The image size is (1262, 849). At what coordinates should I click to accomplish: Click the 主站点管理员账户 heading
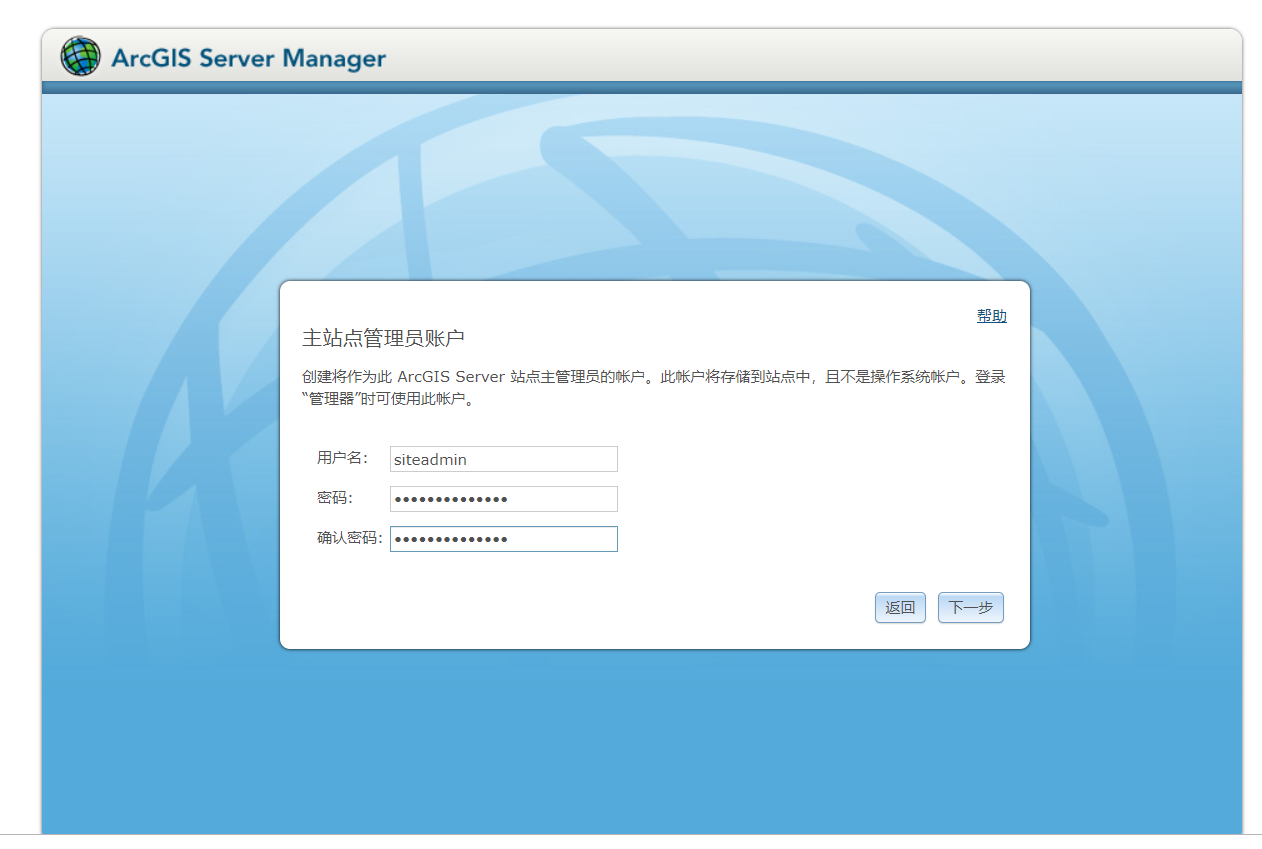383,339
